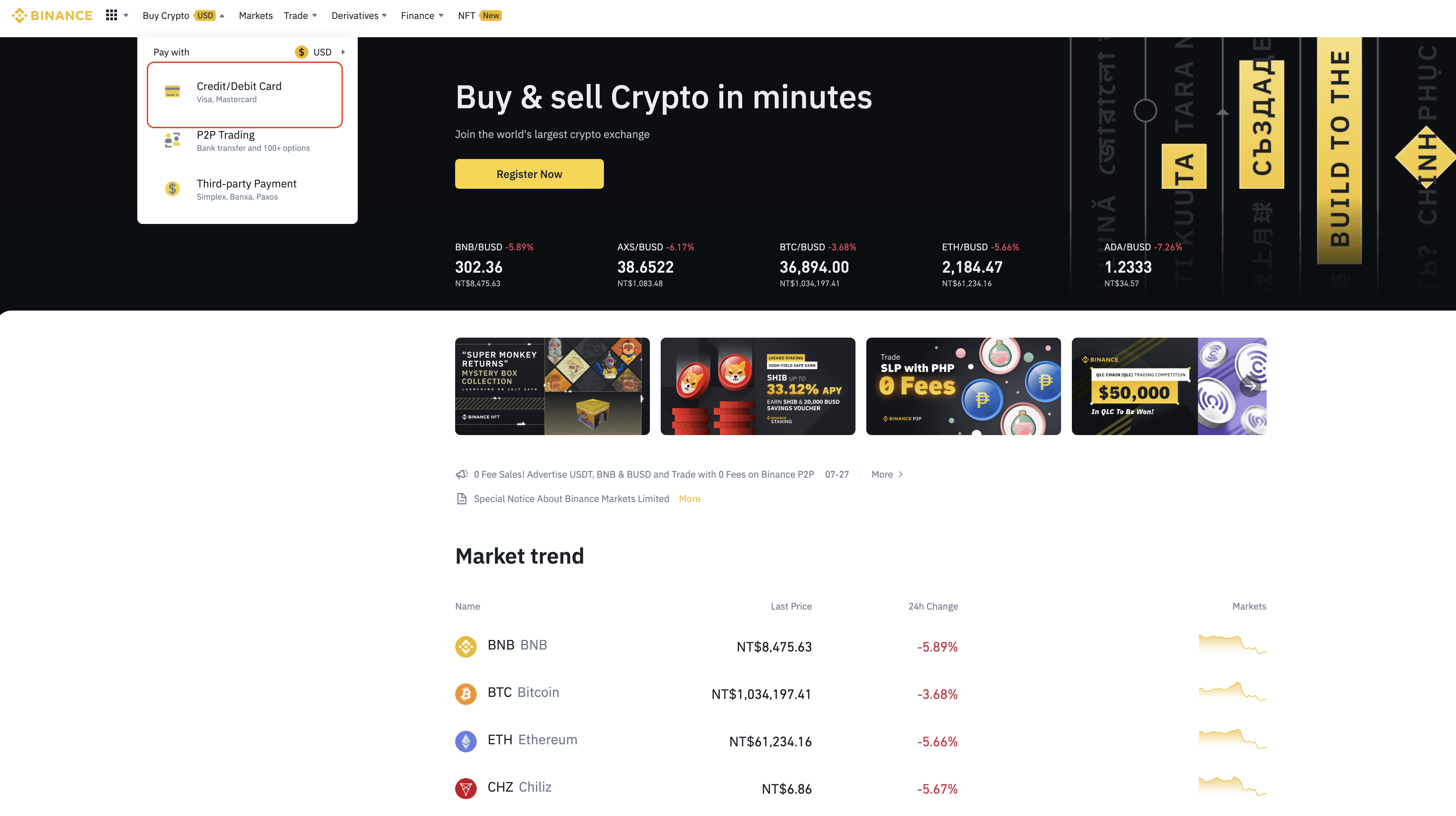Select the Ethereum ETH icon
The width and height of the screenshot is (1456, 816).
[466, 741]
